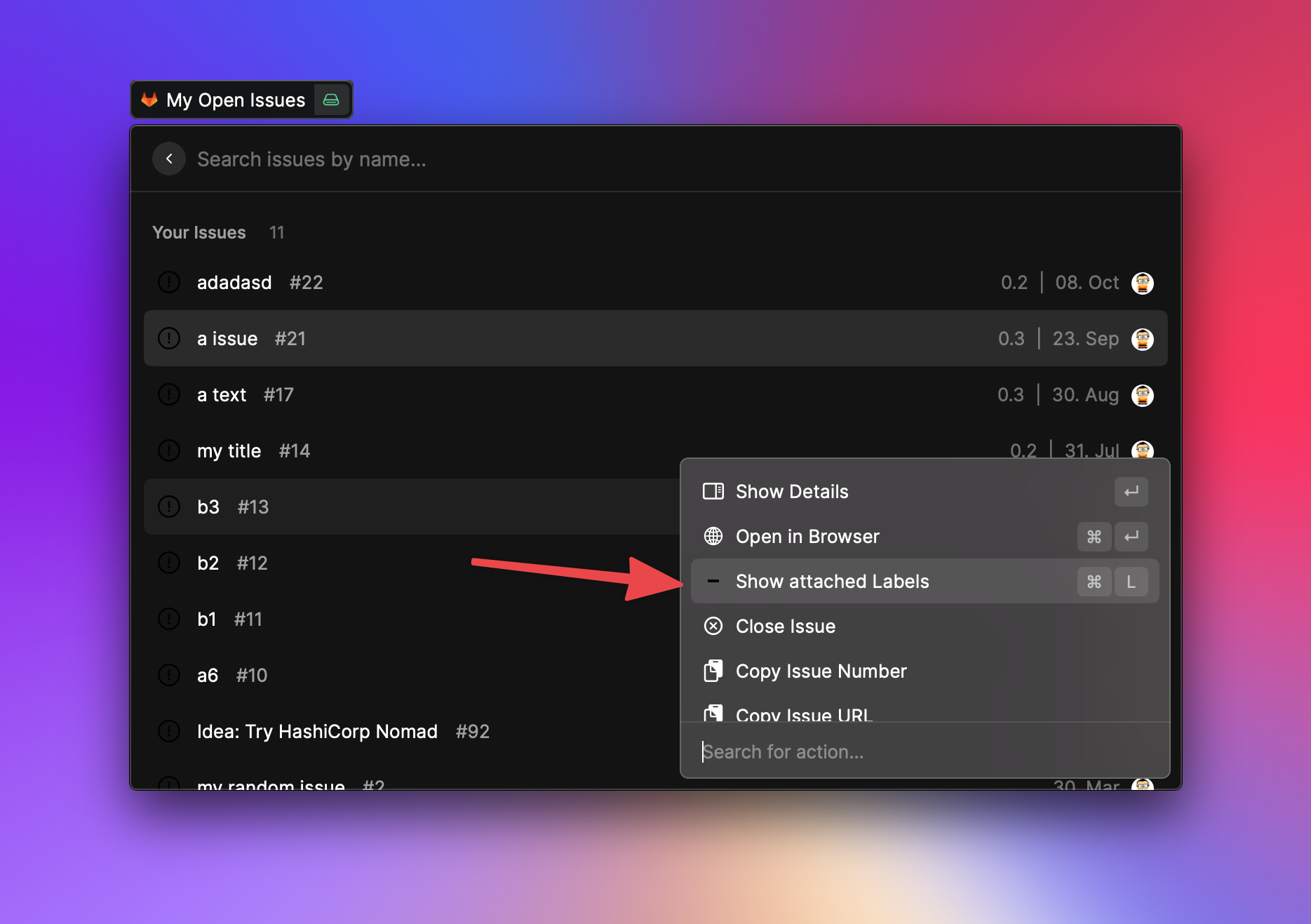Click author avatar on a text row

pos(1143,395)
